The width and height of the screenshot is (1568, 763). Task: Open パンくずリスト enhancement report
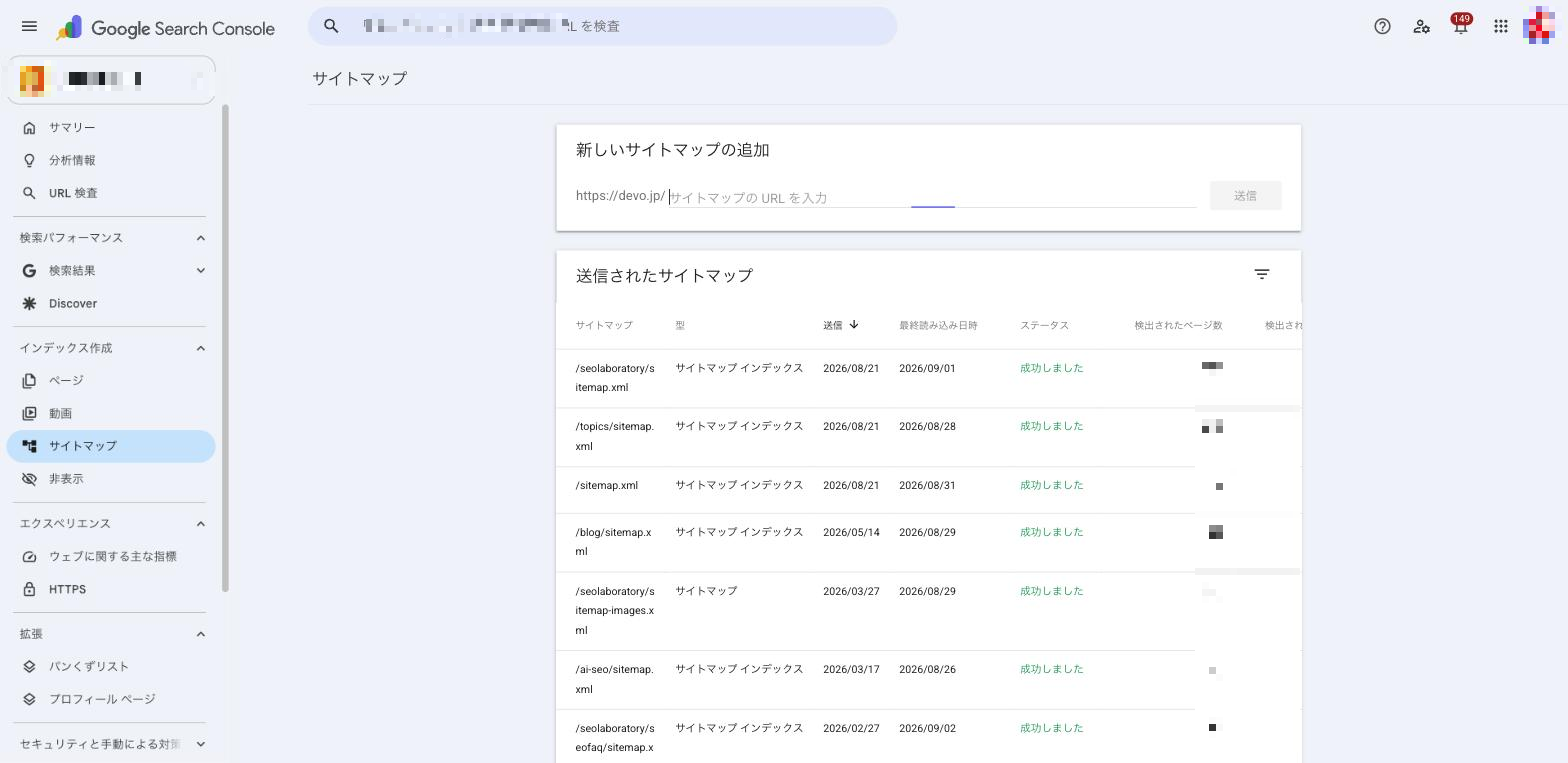[111, 667]
